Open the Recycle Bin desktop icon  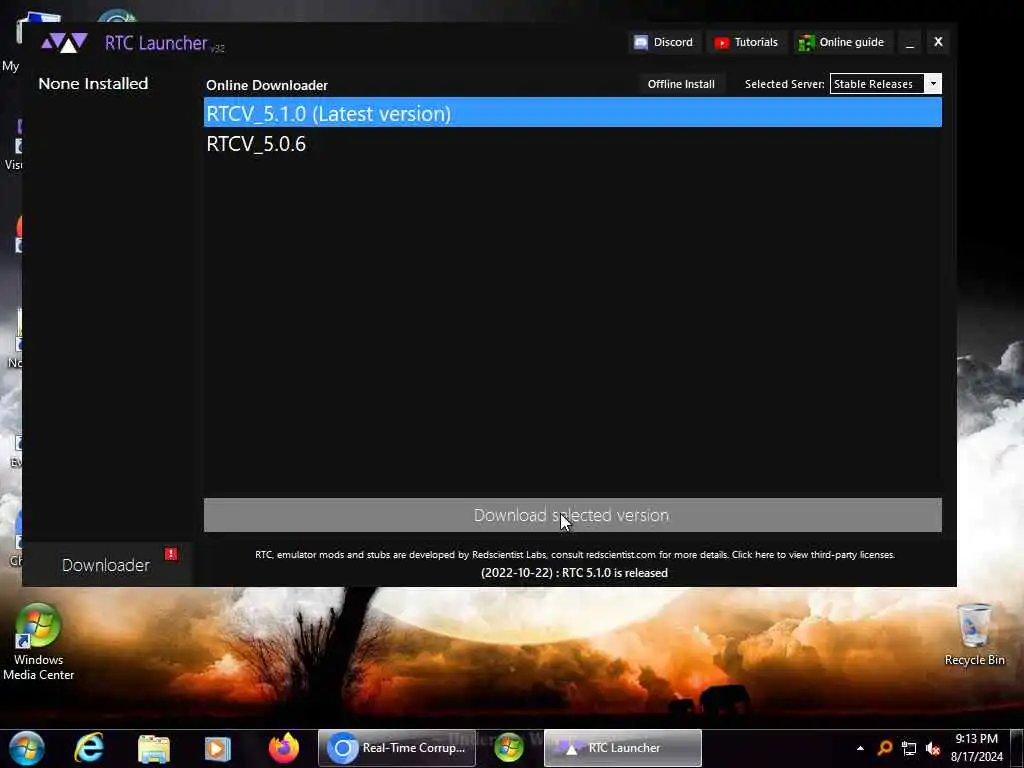pos(974,635)
